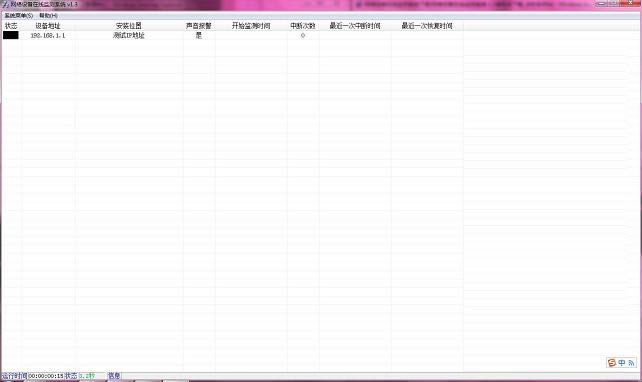
Task: Click the 安装位置 column header
Action: pyautogui.click(x=129, y=26)
